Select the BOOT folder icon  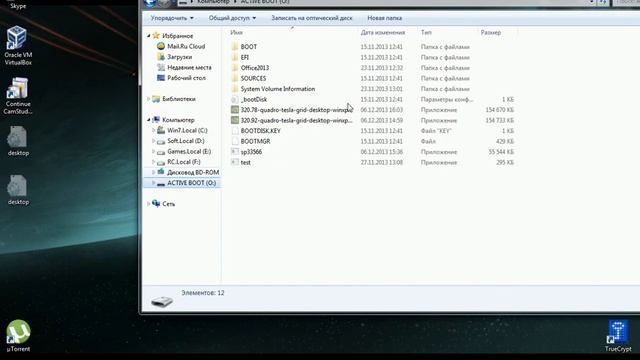coord(235,47)
